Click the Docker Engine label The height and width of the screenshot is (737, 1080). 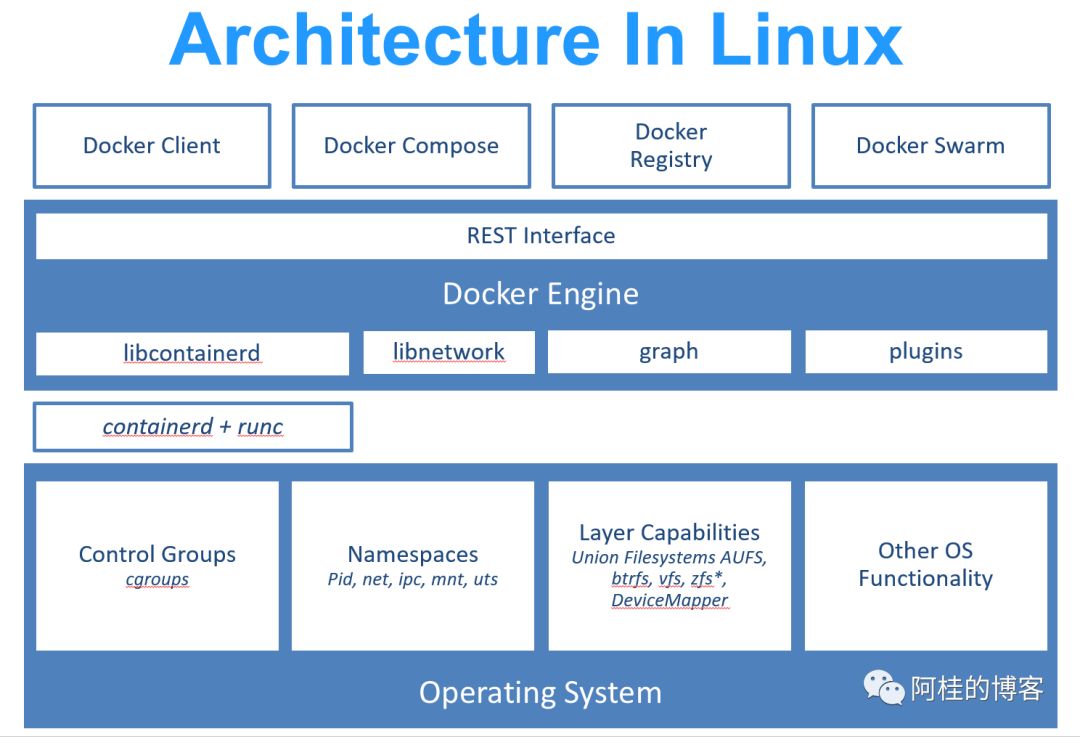coord(541,294)
